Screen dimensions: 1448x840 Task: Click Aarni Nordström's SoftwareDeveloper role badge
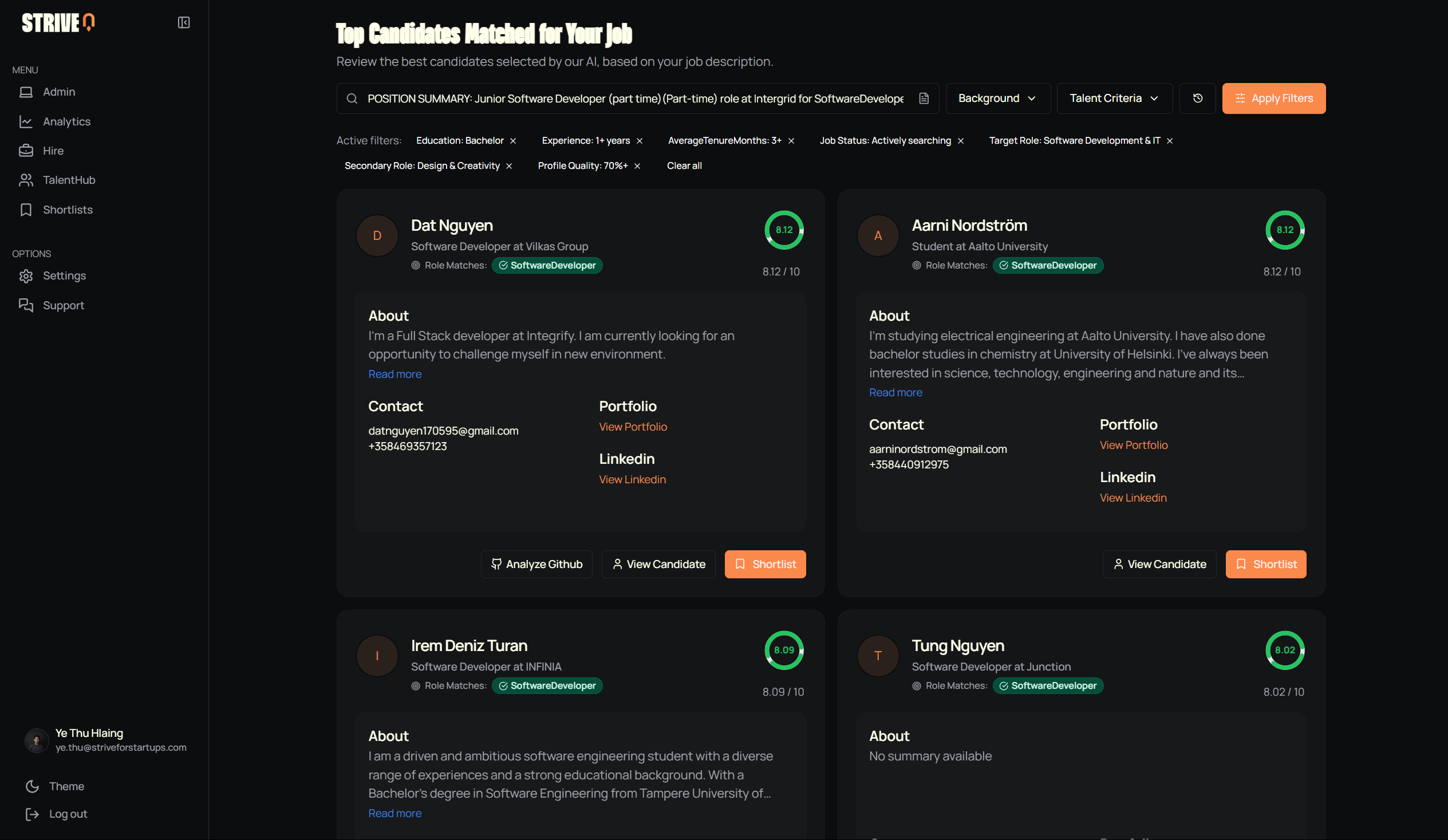click(1048, 266)
